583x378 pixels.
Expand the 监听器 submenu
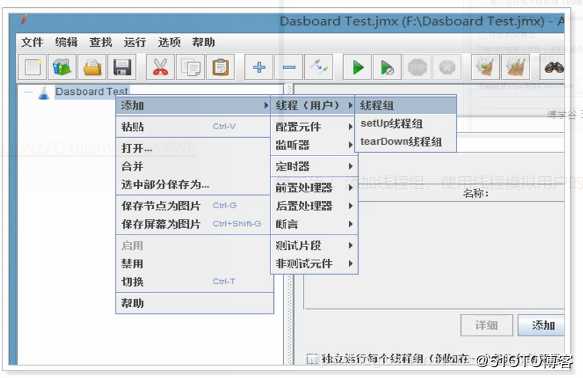click(x=314, y=145)
